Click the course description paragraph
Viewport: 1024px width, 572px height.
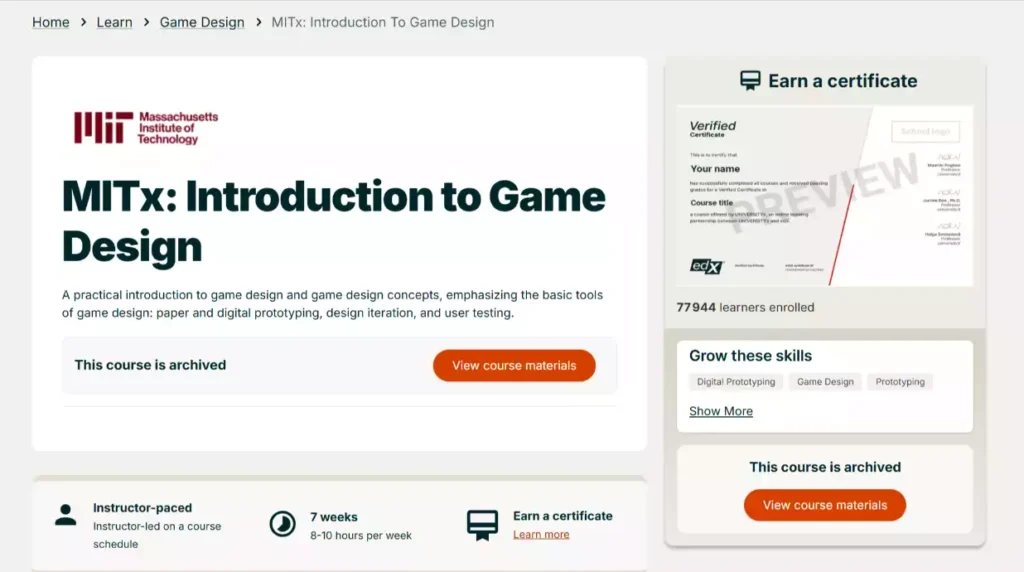point(332,304)
